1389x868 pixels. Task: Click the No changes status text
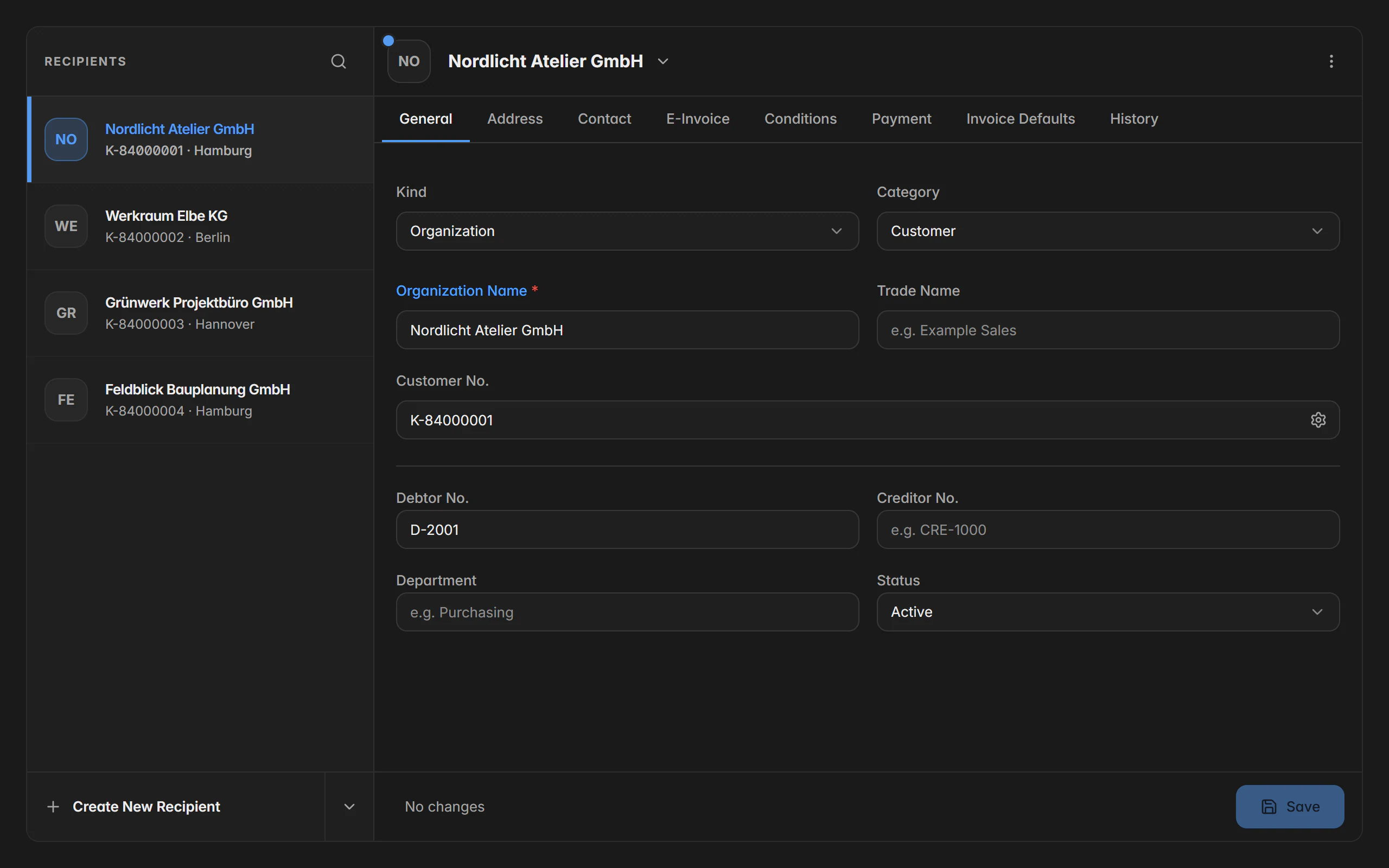444,807
